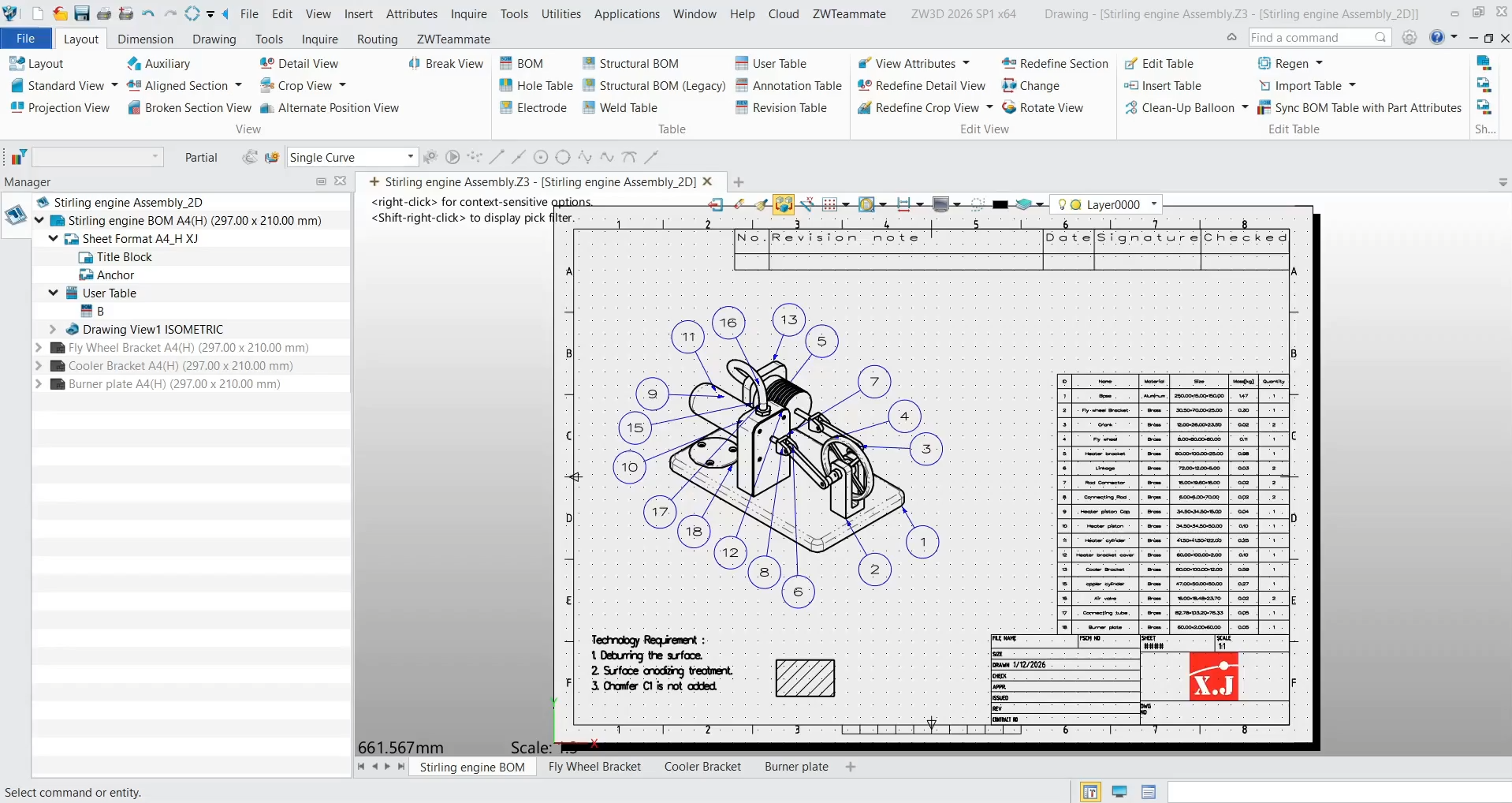This screenshot has height=803, width=1512.
Task: Insert a Hole Table
Action: [537, 85]
